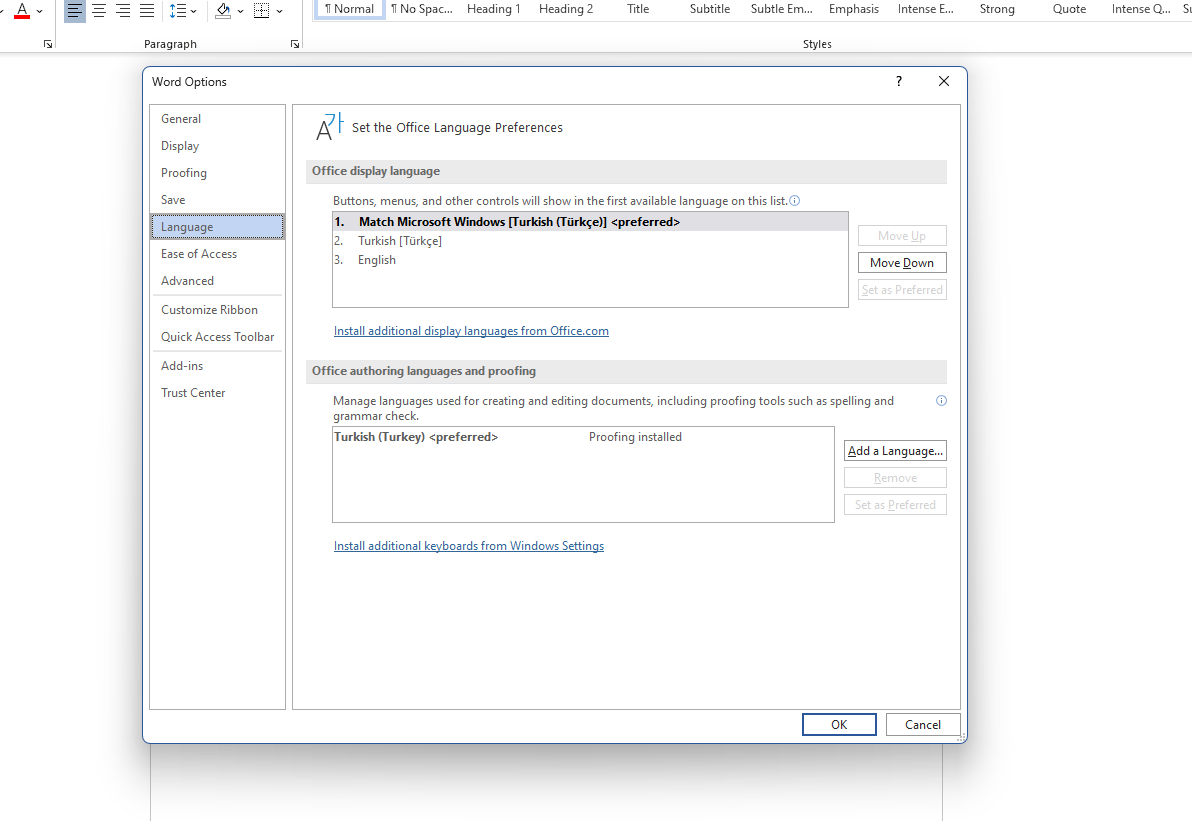
Task: Expand the Borders dropdown arrow
Action: click(x=280, y=11)
